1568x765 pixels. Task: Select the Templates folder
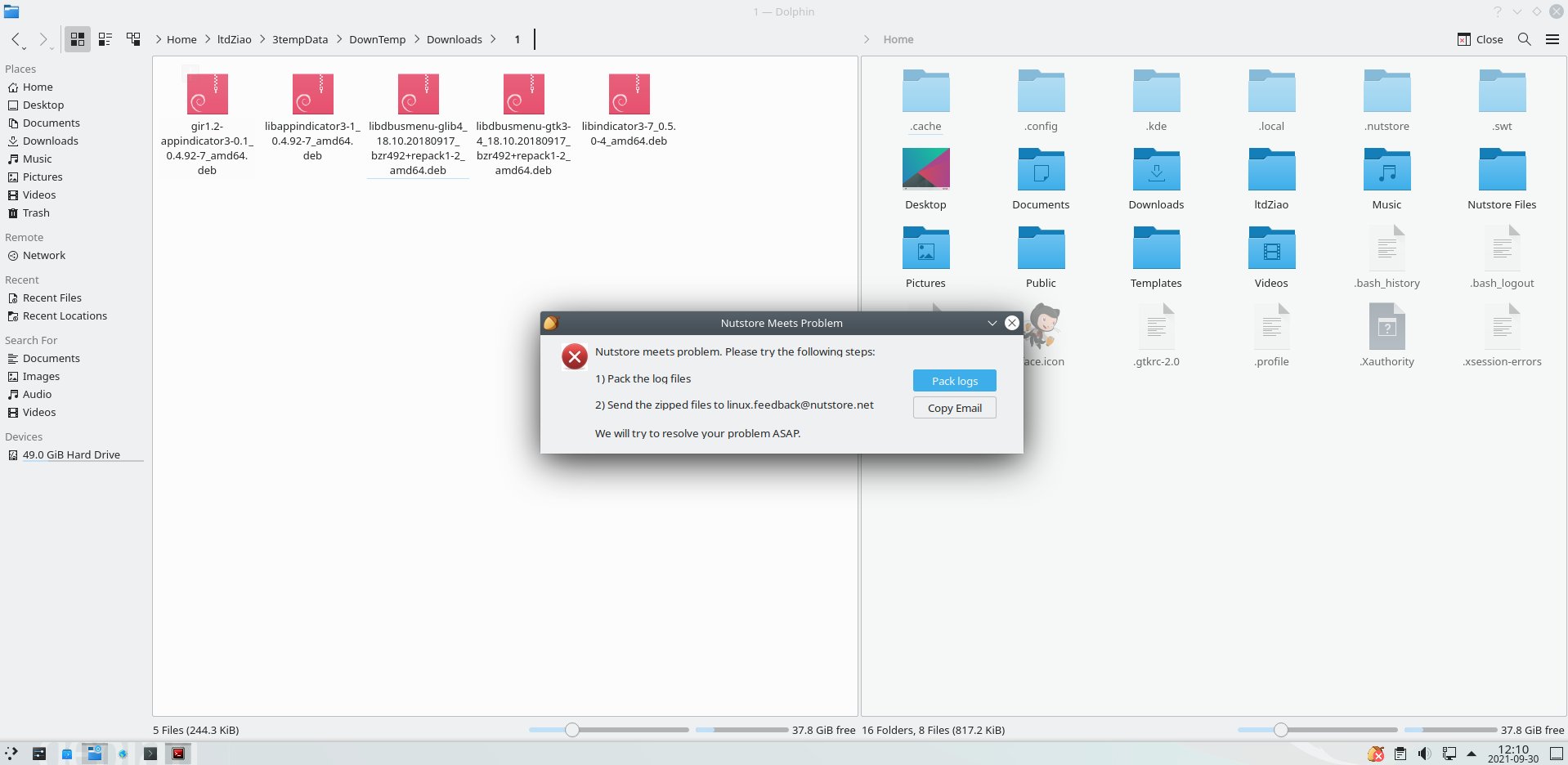[x=1156, y=257]
